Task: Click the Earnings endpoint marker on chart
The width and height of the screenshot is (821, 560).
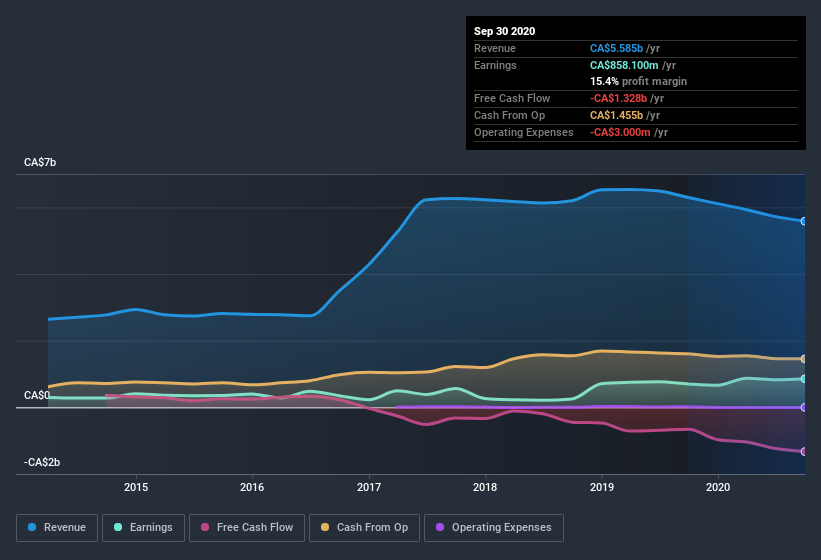Action: pos(804,379)
